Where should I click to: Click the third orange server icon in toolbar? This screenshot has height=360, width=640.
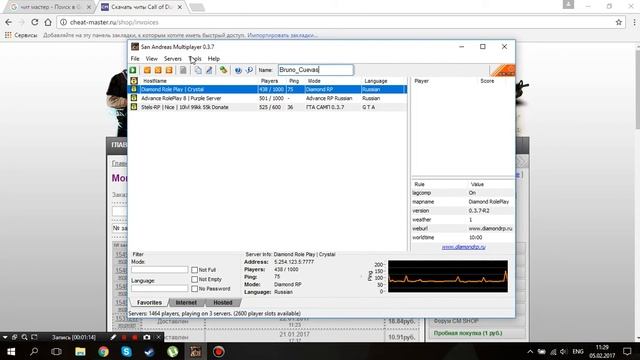(x=169, y=70)
